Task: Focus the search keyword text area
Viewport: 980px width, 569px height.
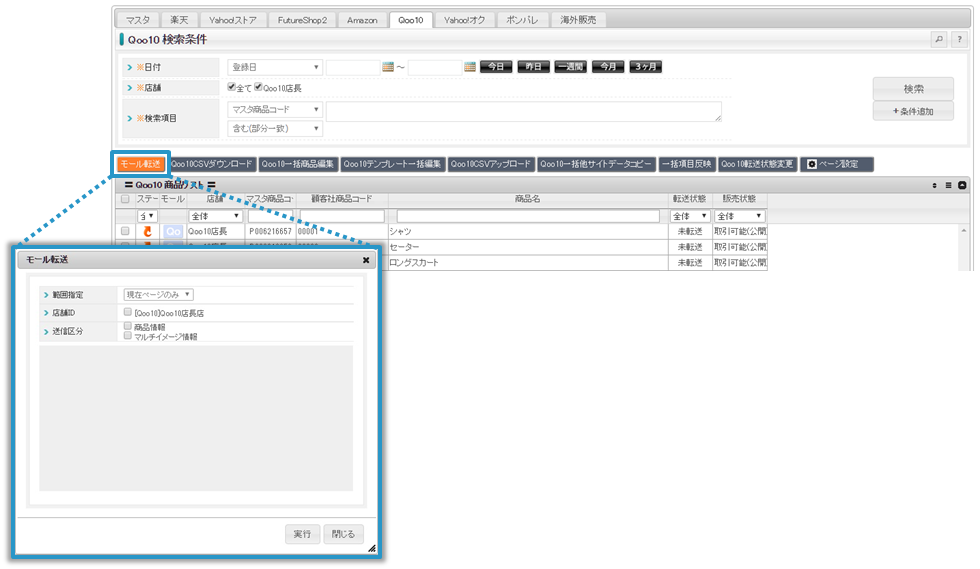Action: pos(524,111)
